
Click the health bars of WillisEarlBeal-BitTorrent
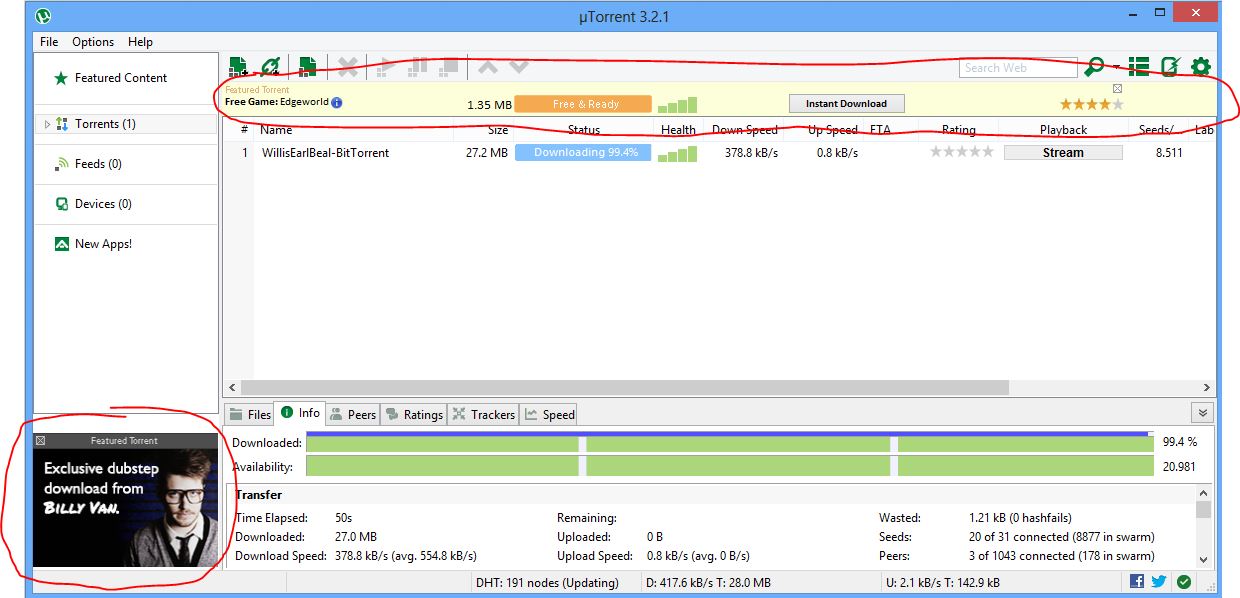677,154
